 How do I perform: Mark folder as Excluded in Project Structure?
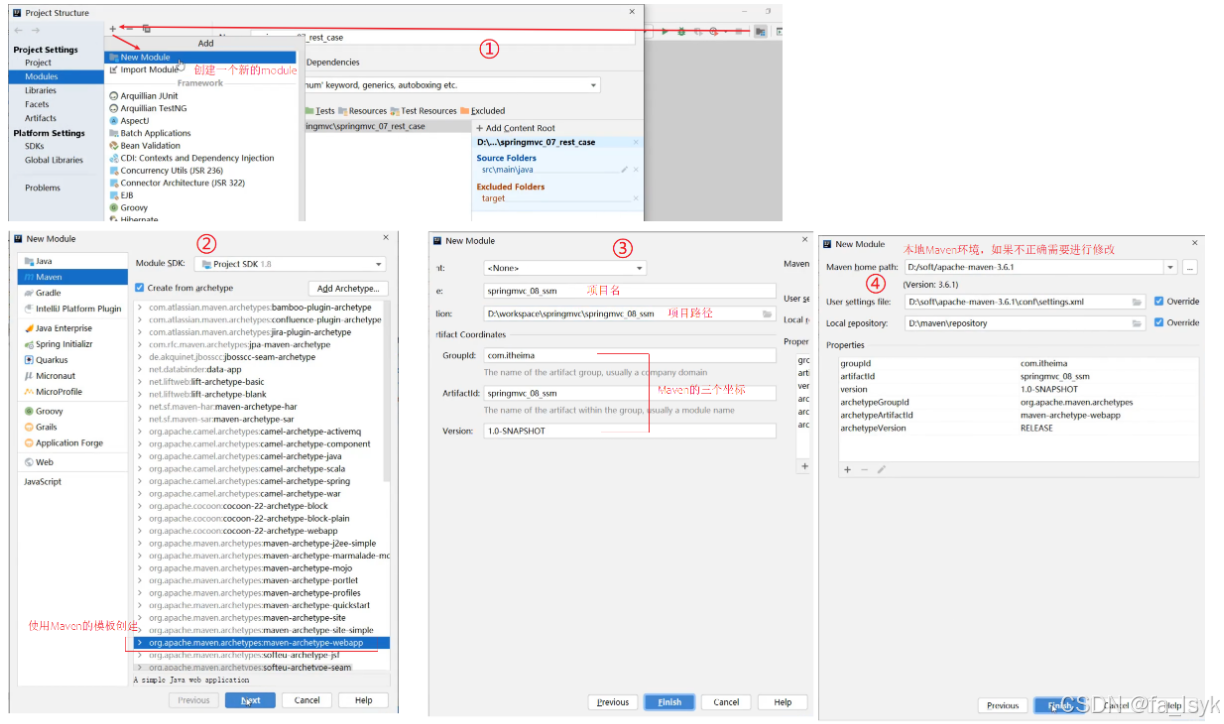483,111
